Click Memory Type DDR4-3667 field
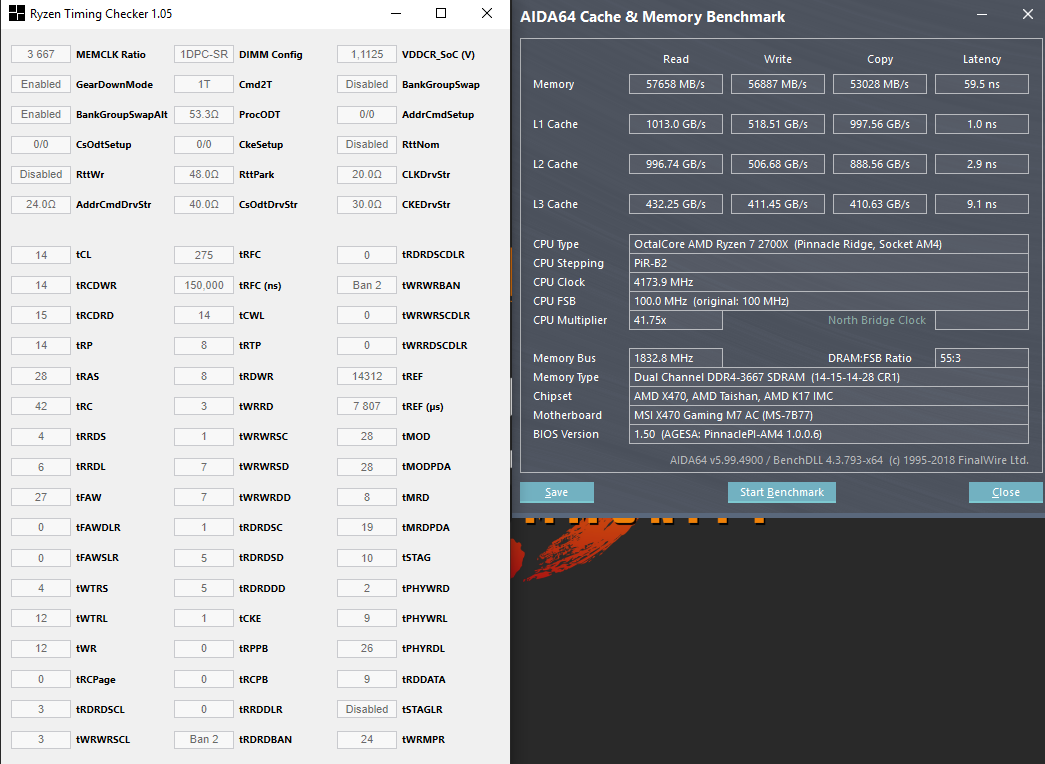Viewport: 1045px width, 764px height. [x=828, y=377]
